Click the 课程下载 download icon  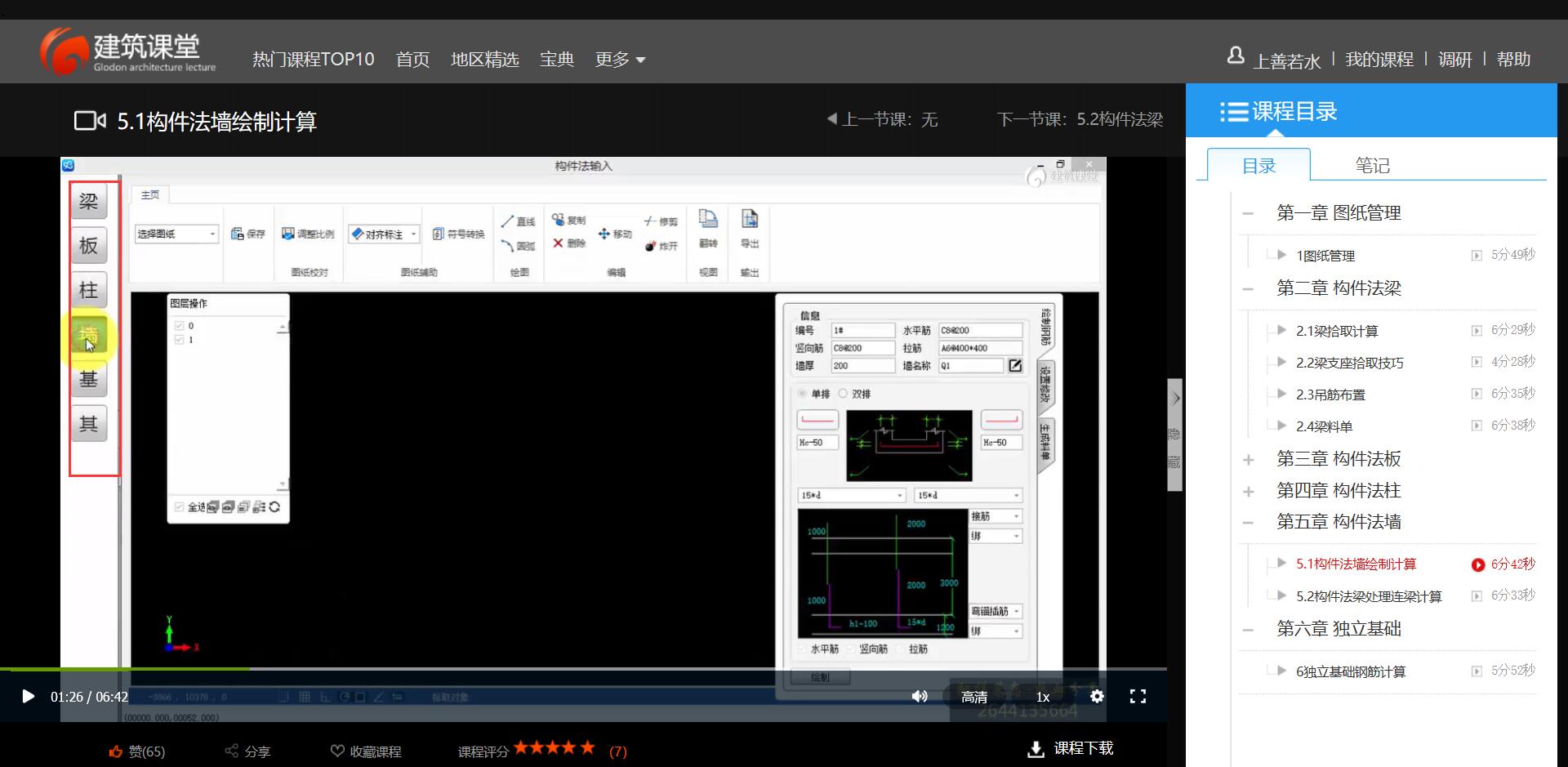coord(1036,749)
